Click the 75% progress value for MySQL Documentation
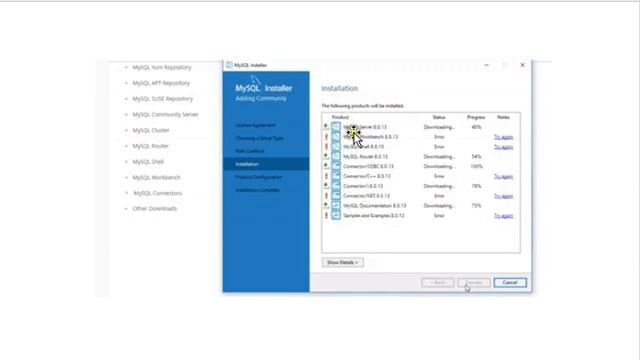The height and width of the screenshot is (360, 640). click(x=476, y=206)
